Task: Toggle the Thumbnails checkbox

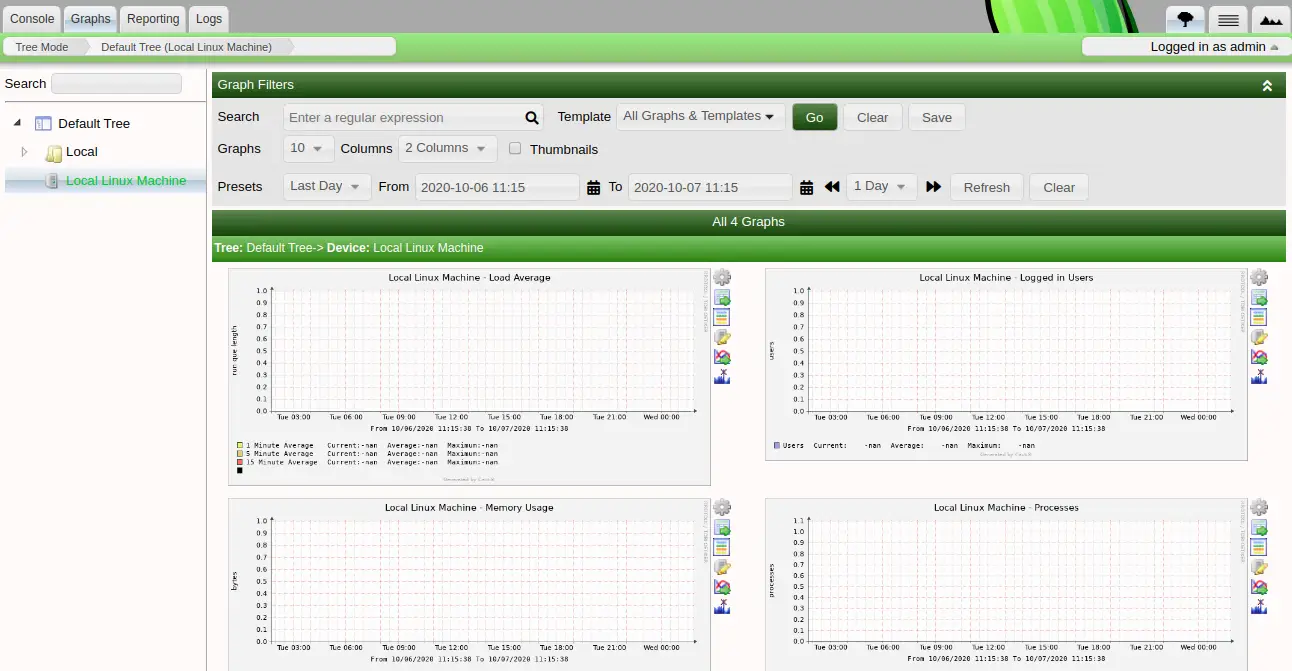Action: point(515,148)
